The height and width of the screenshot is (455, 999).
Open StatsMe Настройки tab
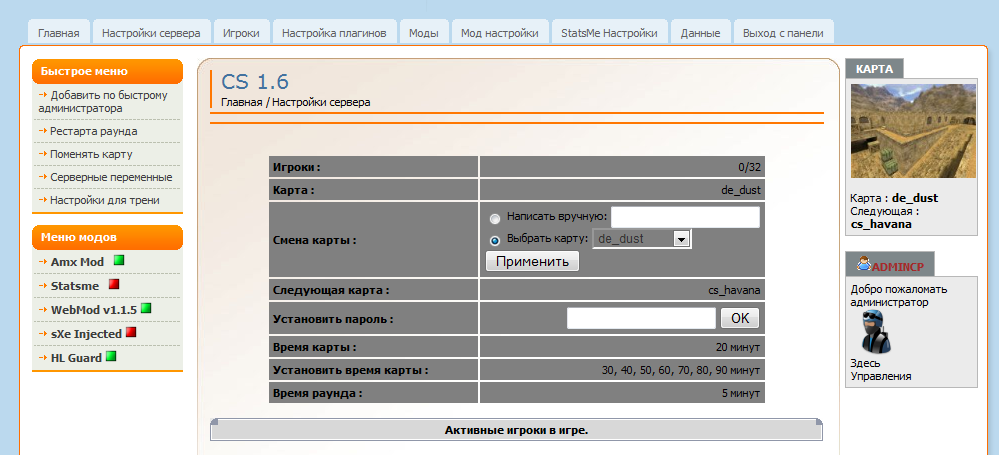click(609, 33)
